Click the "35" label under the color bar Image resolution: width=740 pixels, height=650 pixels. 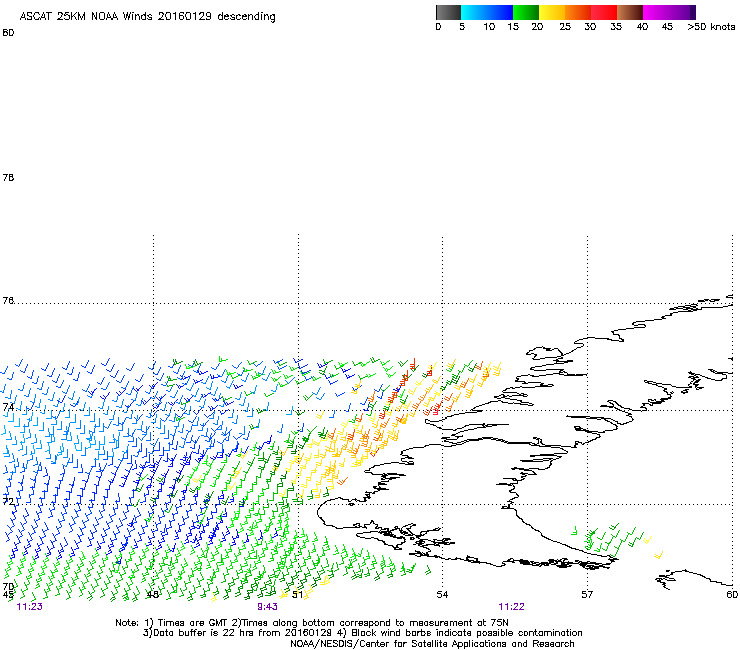point(616,27)
